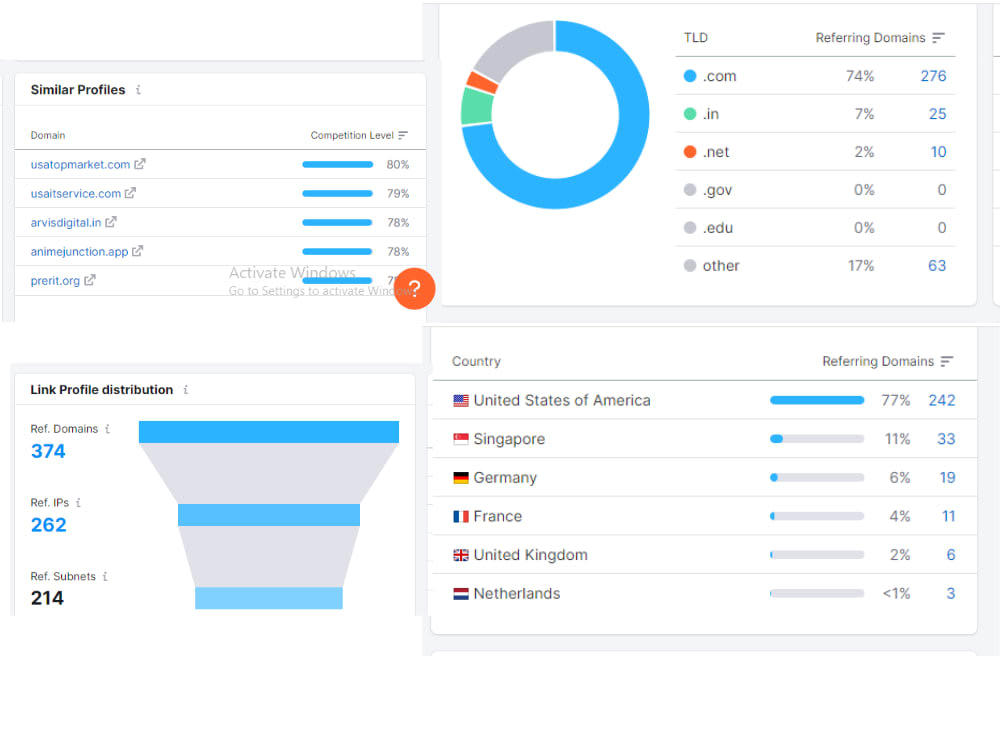Click the France flag icon
This screenshot has width=1000, height=750.
tap(461, 517)
